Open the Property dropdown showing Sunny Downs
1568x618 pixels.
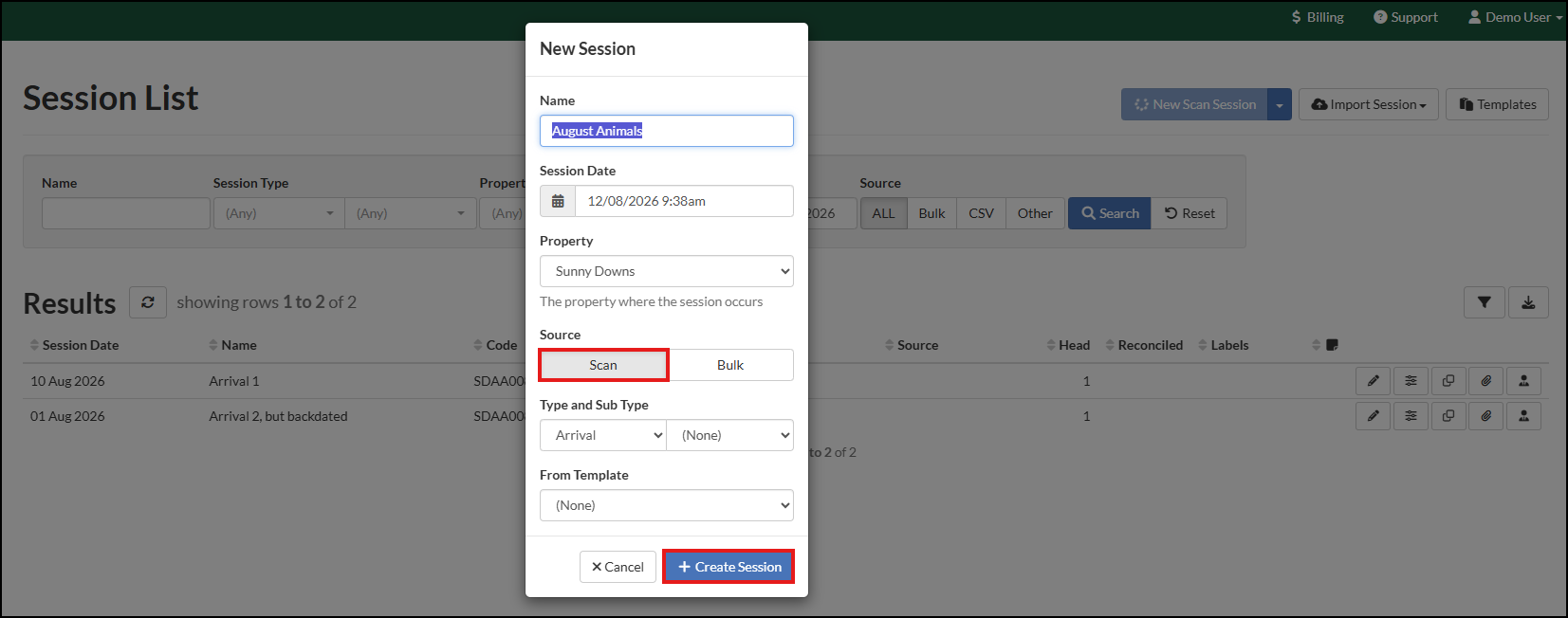[667, 271]
